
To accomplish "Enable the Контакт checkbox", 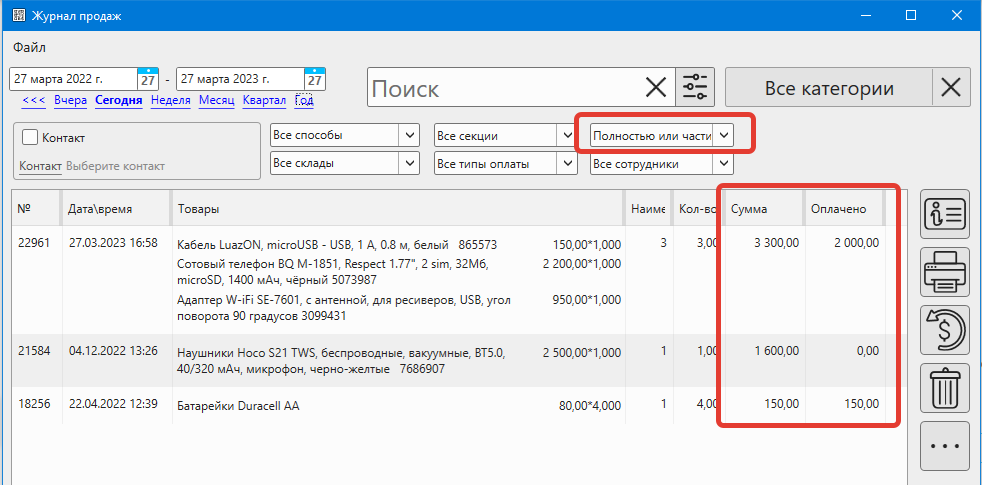I will pos(30,137).
